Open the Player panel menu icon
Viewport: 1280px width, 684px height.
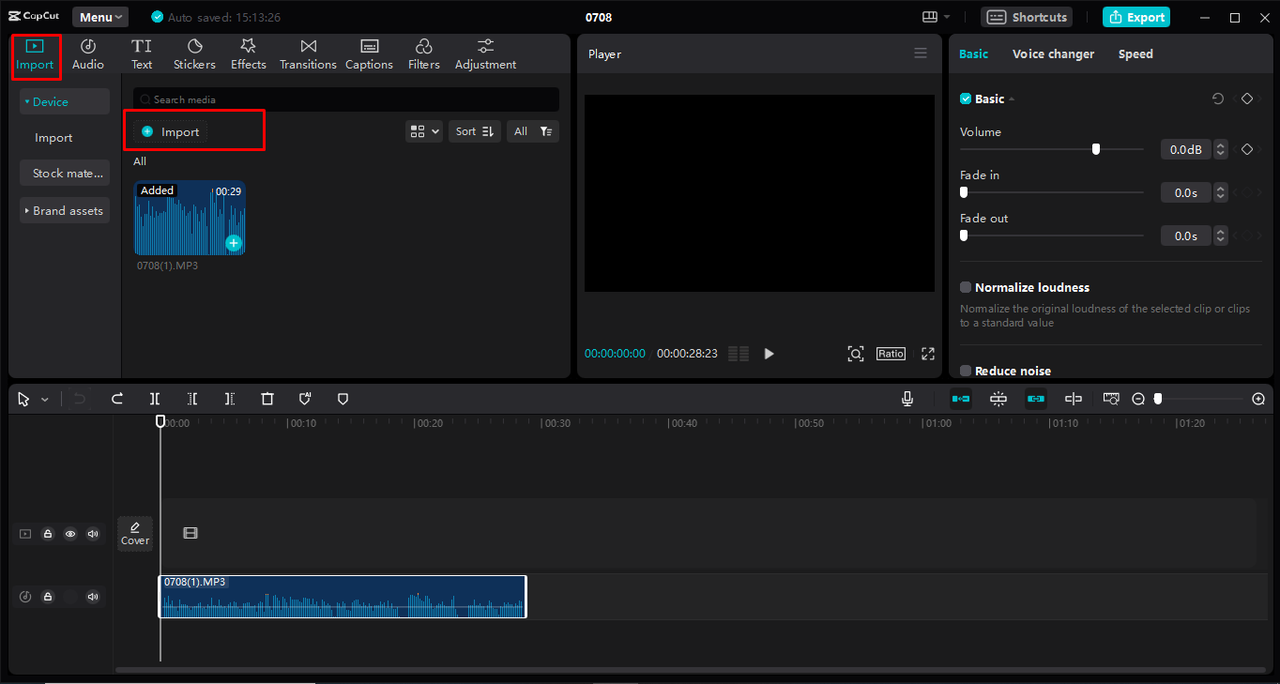(x=921, y=54)
